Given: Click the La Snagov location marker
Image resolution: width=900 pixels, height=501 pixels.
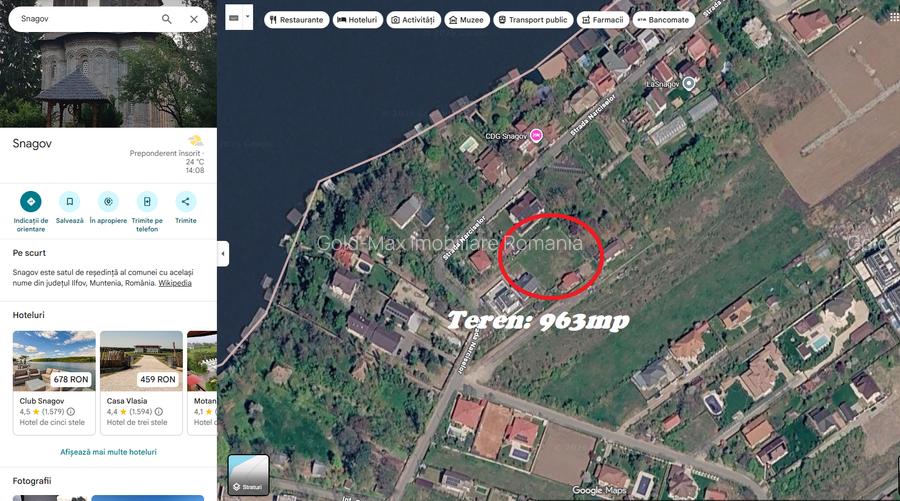Looking at the screenshot, I should [689, 84].
